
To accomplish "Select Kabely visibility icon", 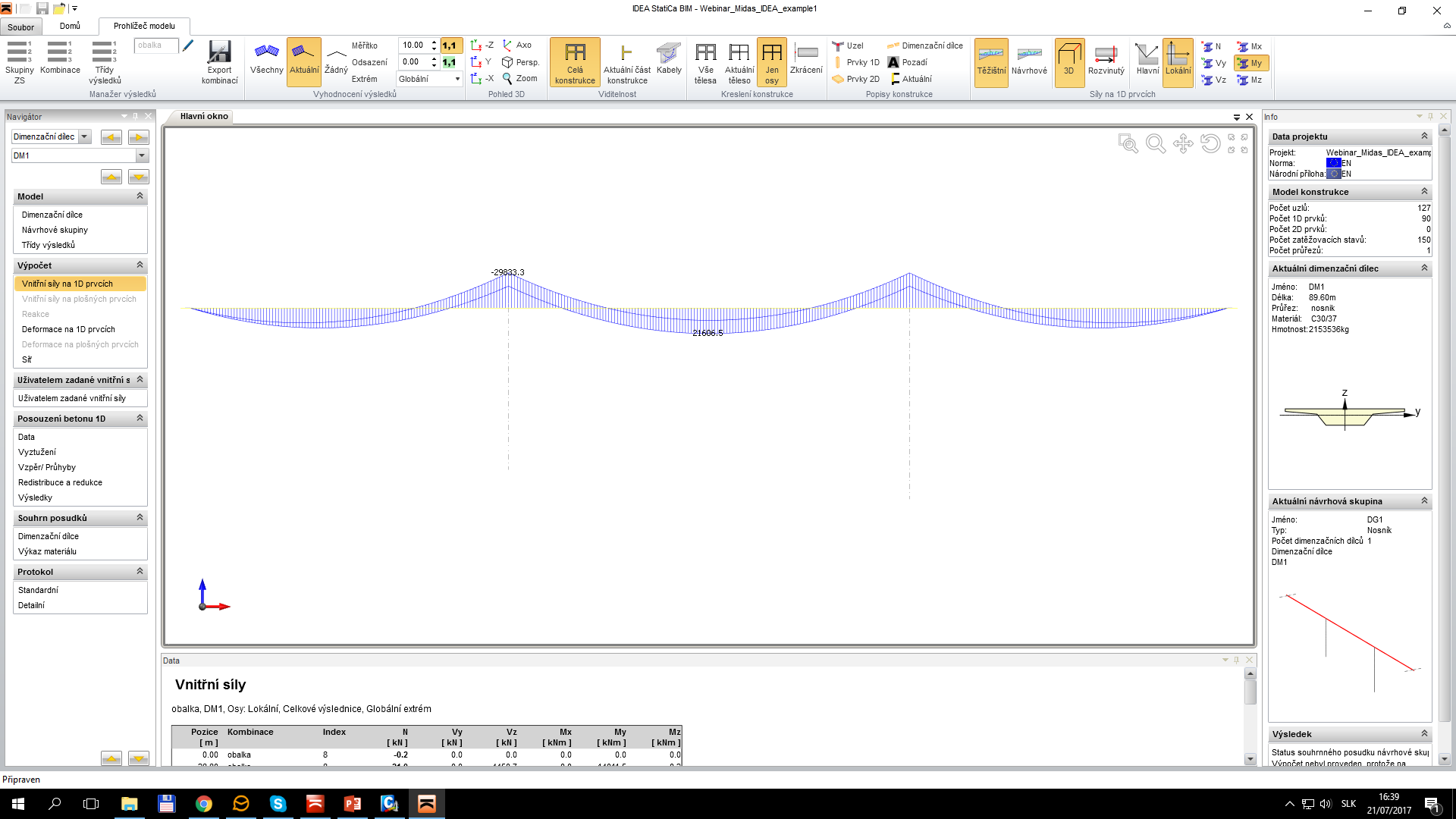I will point(668,59).
